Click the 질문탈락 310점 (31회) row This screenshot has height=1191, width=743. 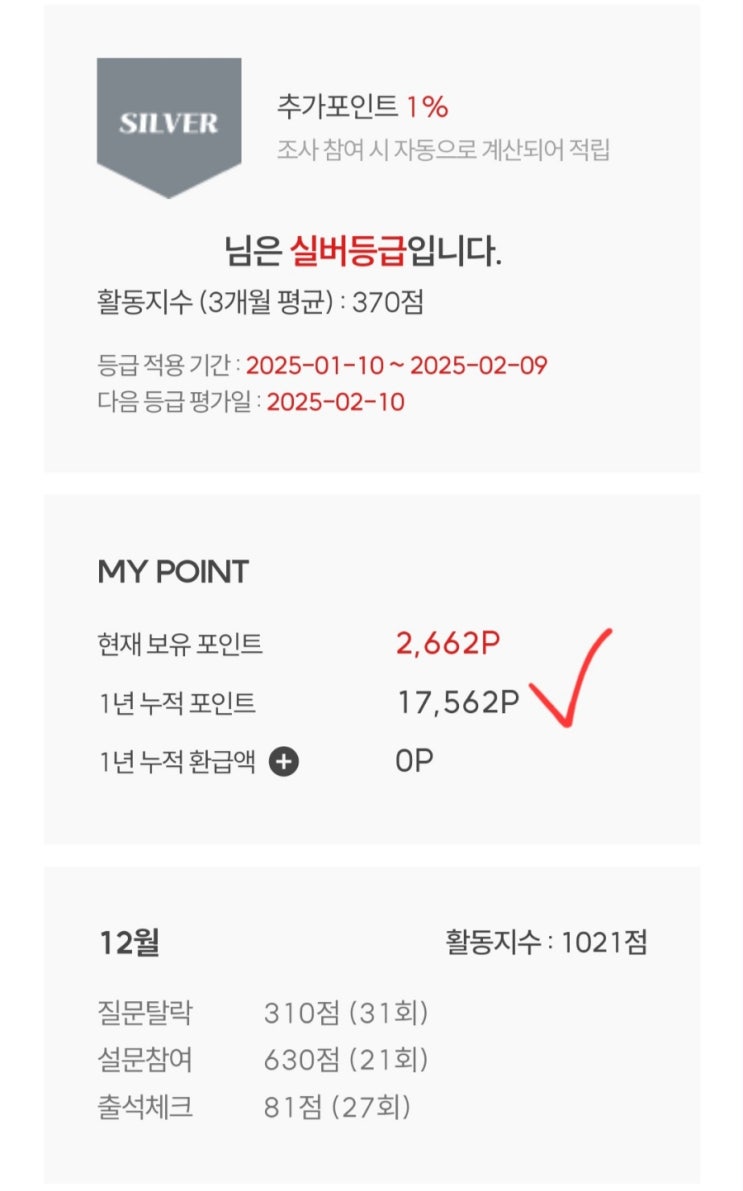263,1013
